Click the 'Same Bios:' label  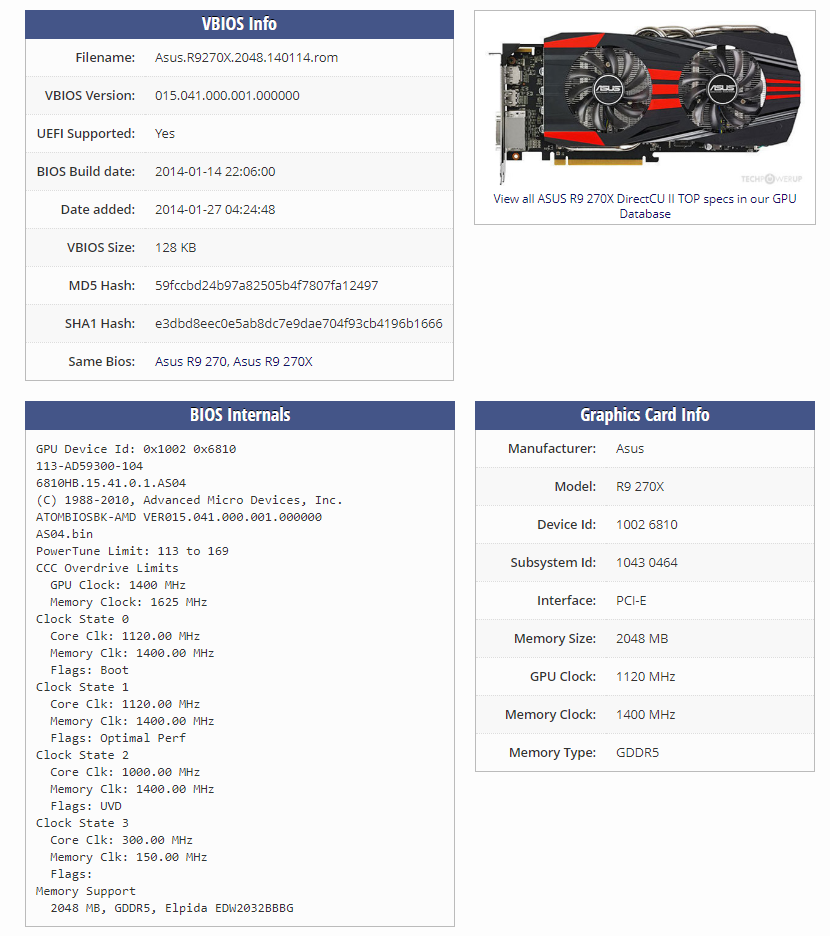pyautogui.click(x=102, y=362)
